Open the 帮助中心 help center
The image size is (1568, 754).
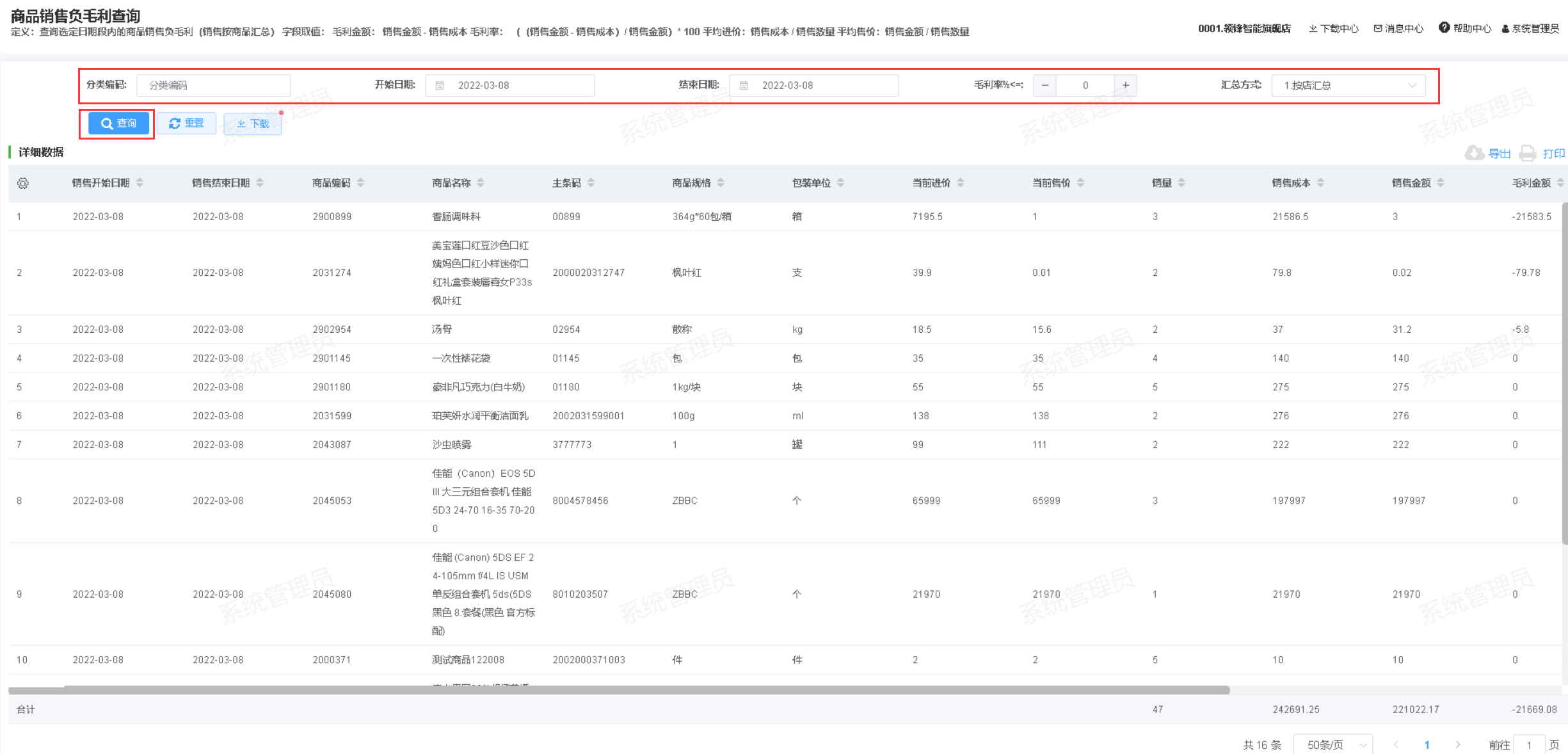pyautogui.click(x=1465, y=28)
